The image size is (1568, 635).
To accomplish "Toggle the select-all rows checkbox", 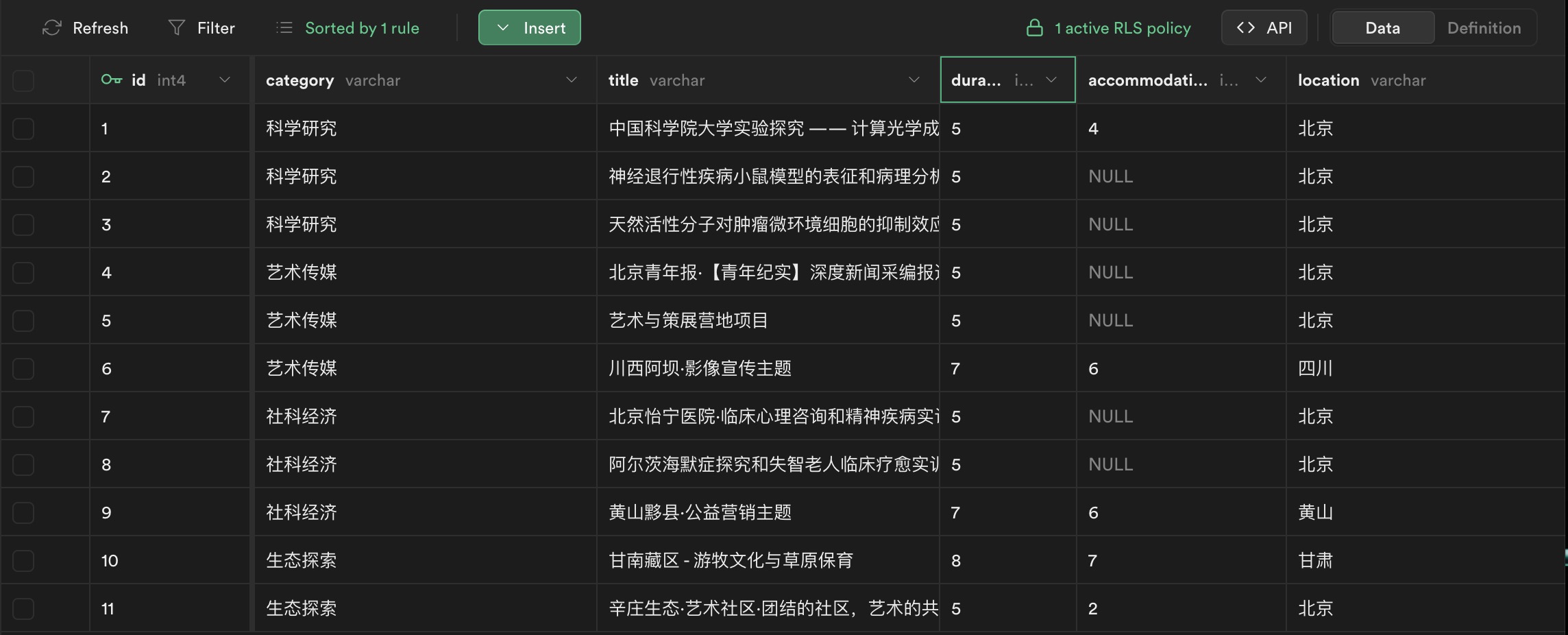I will (23, 80).
